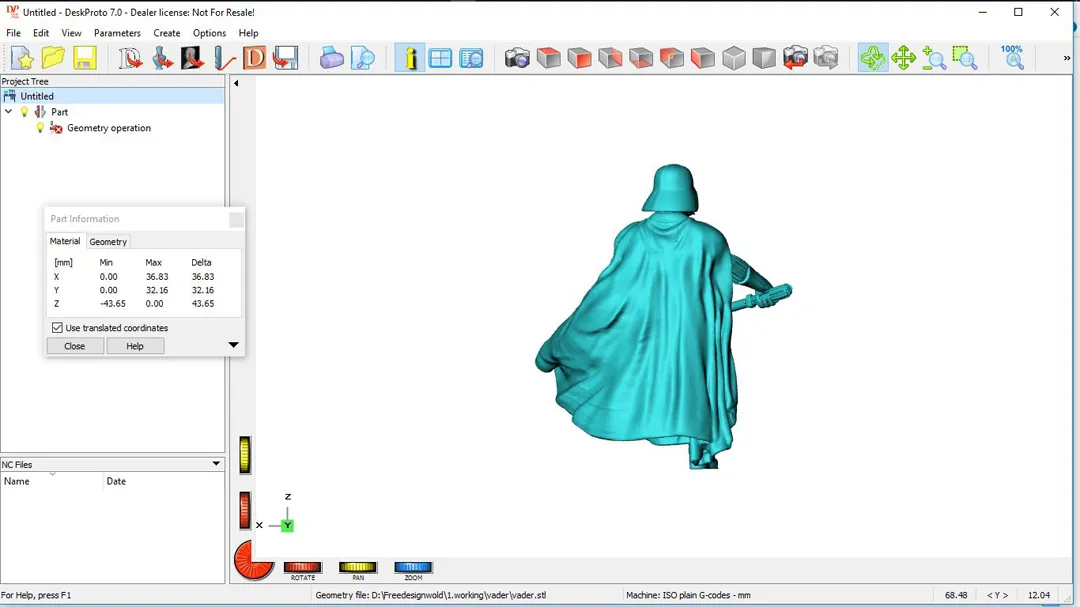This screenshot has height=607, width=1080.
Task: Open the cutter toolpath icon with red line
Action: click(x=224, y=58)
